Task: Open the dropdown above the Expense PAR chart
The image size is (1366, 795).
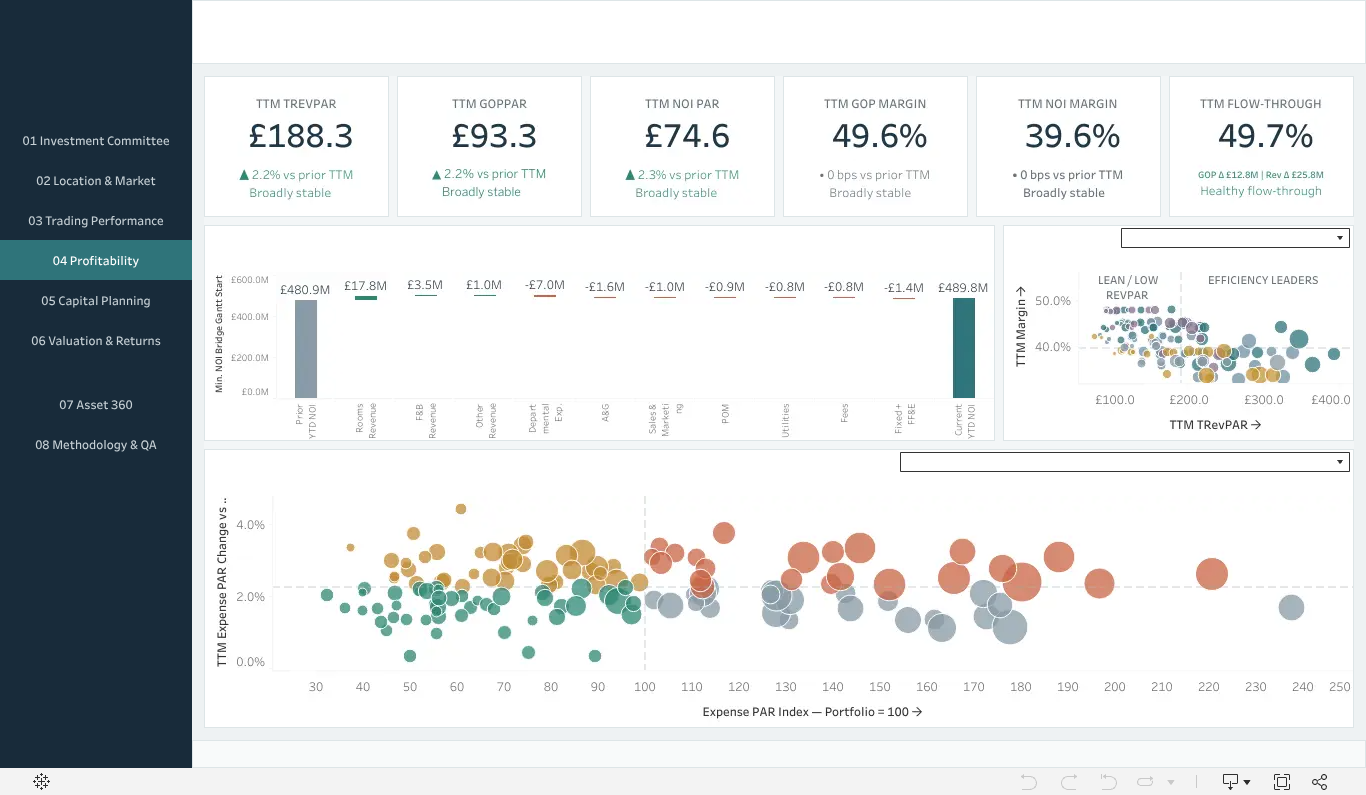Action: click(x=1125, y=462)
